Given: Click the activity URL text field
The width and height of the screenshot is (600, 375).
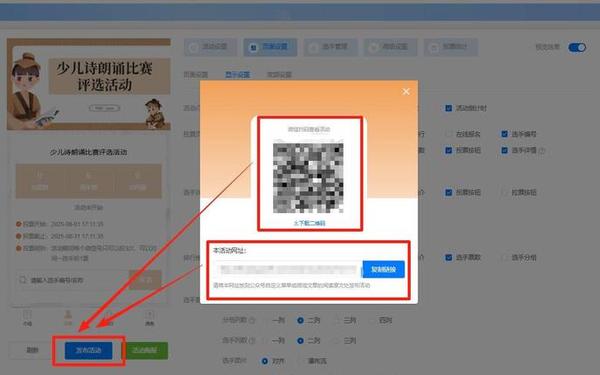Looking at the screenshot, I should click(x=288, y=269).
